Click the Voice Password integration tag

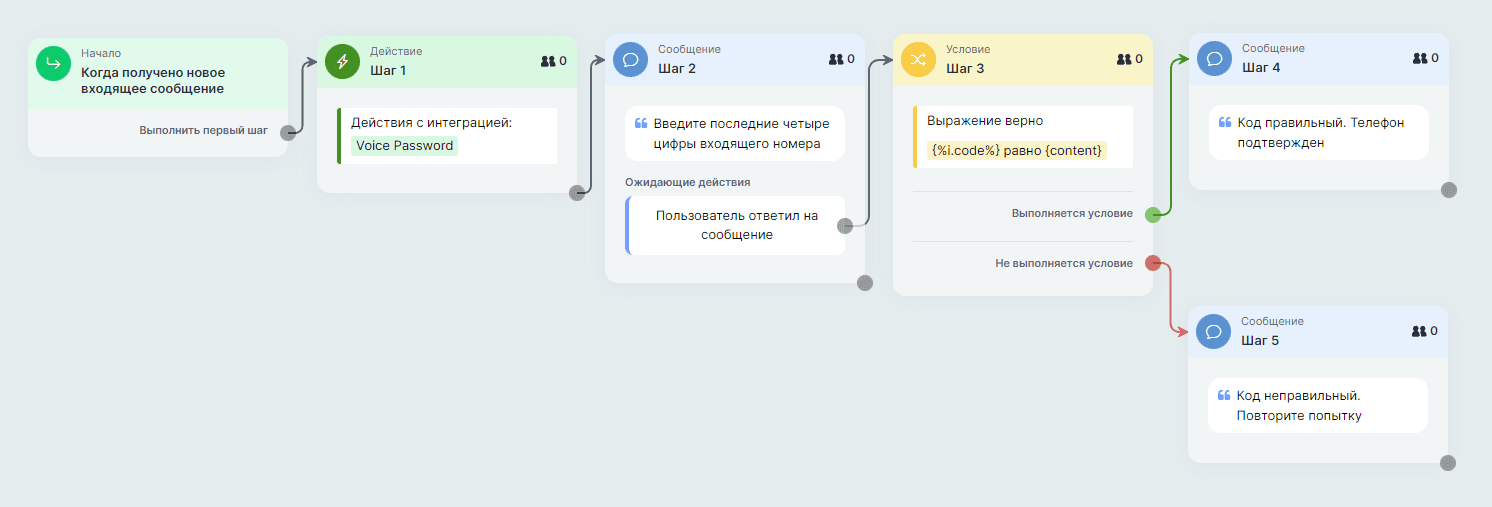point(404,146)
